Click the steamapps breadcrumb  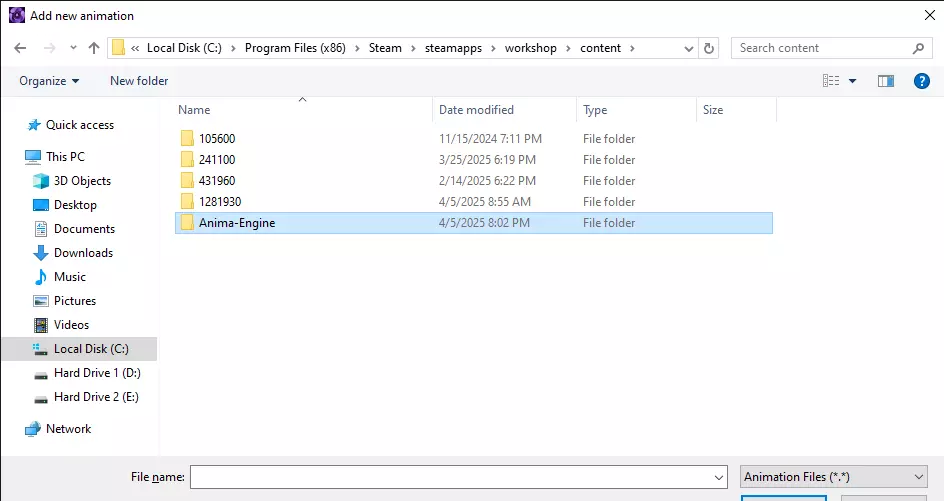[x=453, y=48]
